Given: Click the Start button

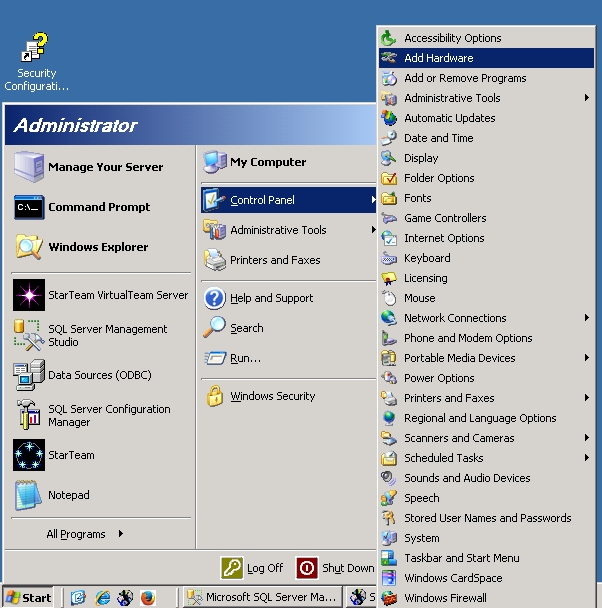Looking at the screenshot, I should coord(28,598).
